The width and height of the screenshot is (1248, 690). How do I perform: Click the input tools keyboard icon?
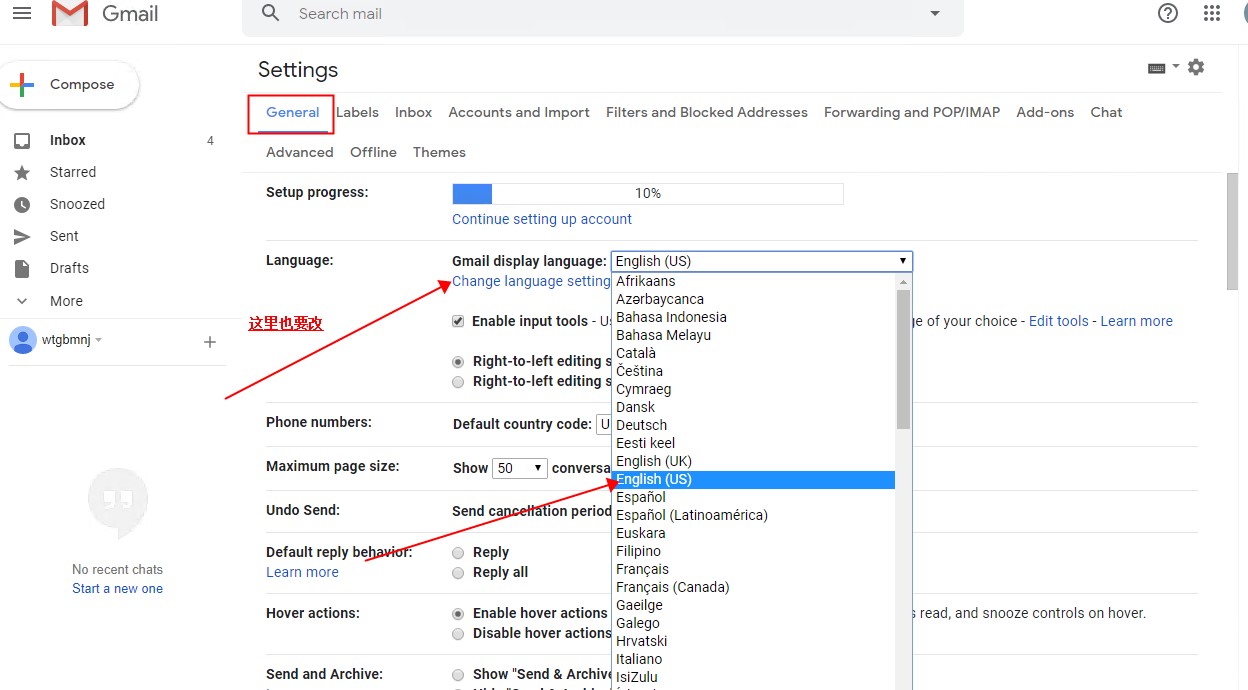pyautogui.click(x=1157, y=68)
